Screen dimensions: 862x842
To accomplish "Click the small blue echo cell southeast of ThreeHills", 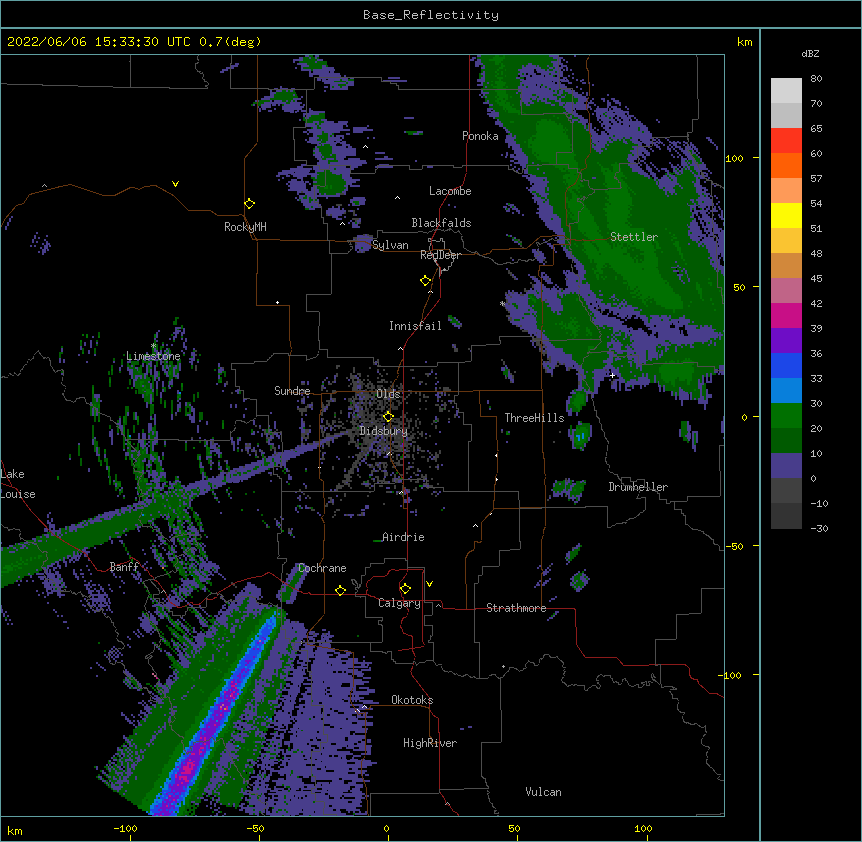I will pos(580,437).
